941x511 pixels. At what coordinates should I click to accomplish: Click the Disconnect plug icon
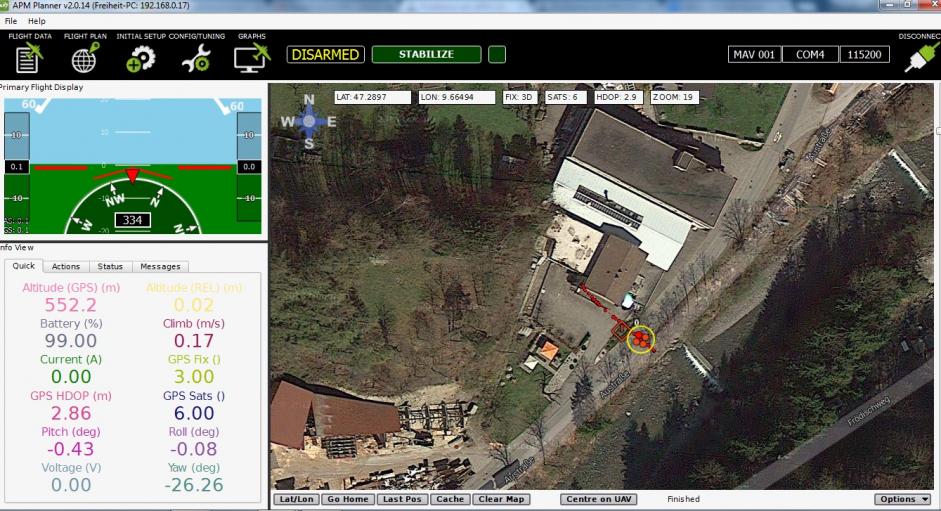(921, 58)
